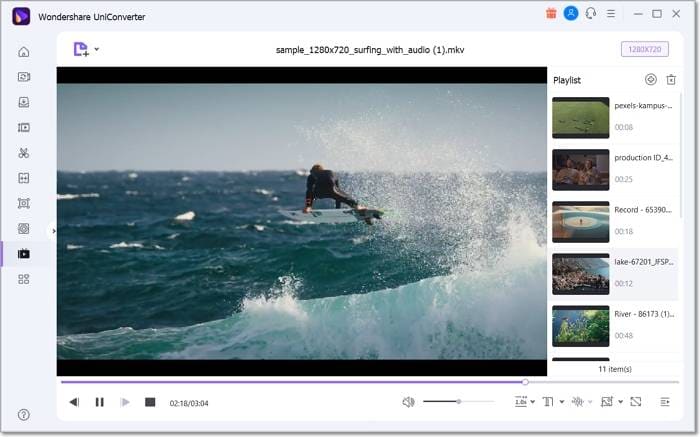This screenshot has width=700, height=437.
Task: Play the pexels-kampus video thumbnail
Action: [x=580, y=117]
